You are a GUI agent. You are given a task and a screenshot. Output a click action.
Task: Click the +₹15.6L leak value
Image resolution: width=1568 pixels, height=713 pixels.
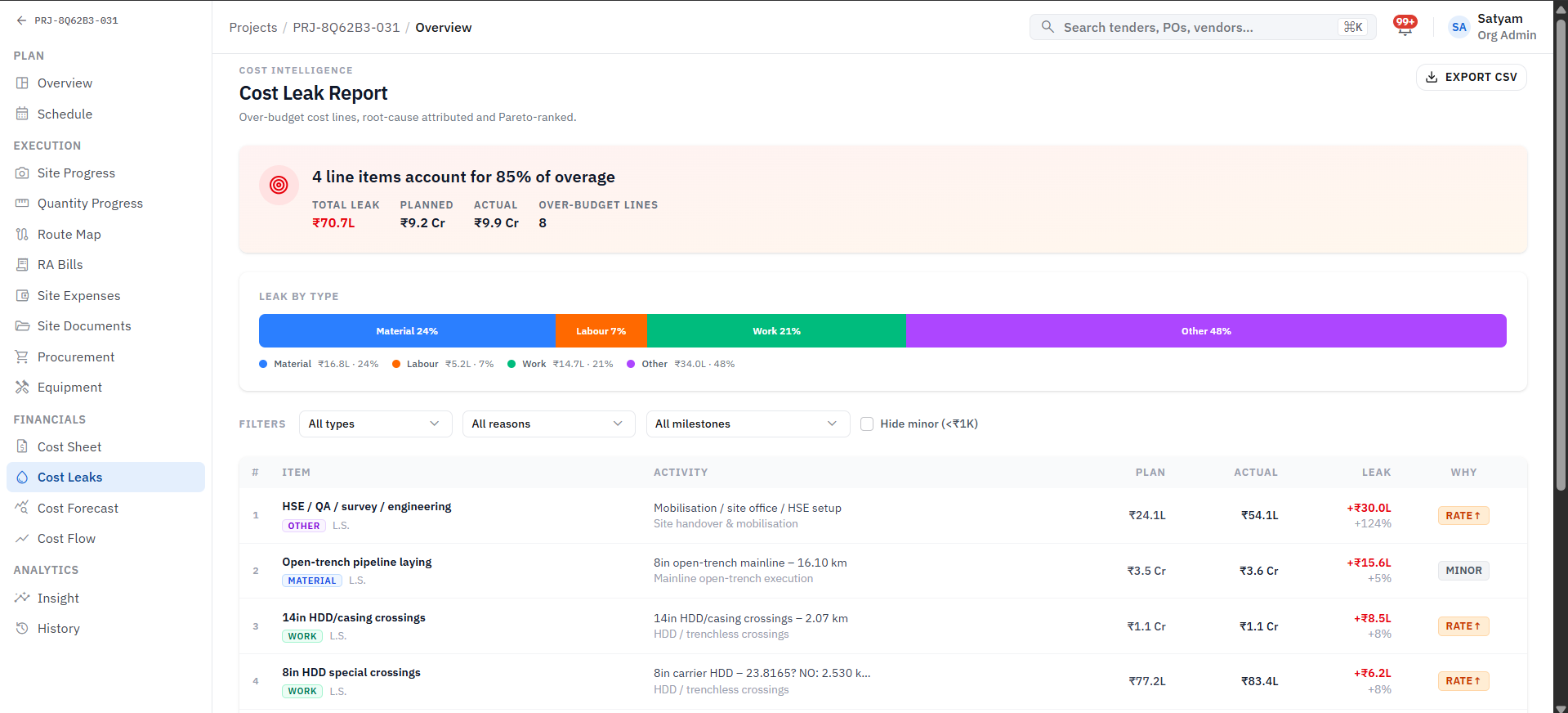(1369, 563)
